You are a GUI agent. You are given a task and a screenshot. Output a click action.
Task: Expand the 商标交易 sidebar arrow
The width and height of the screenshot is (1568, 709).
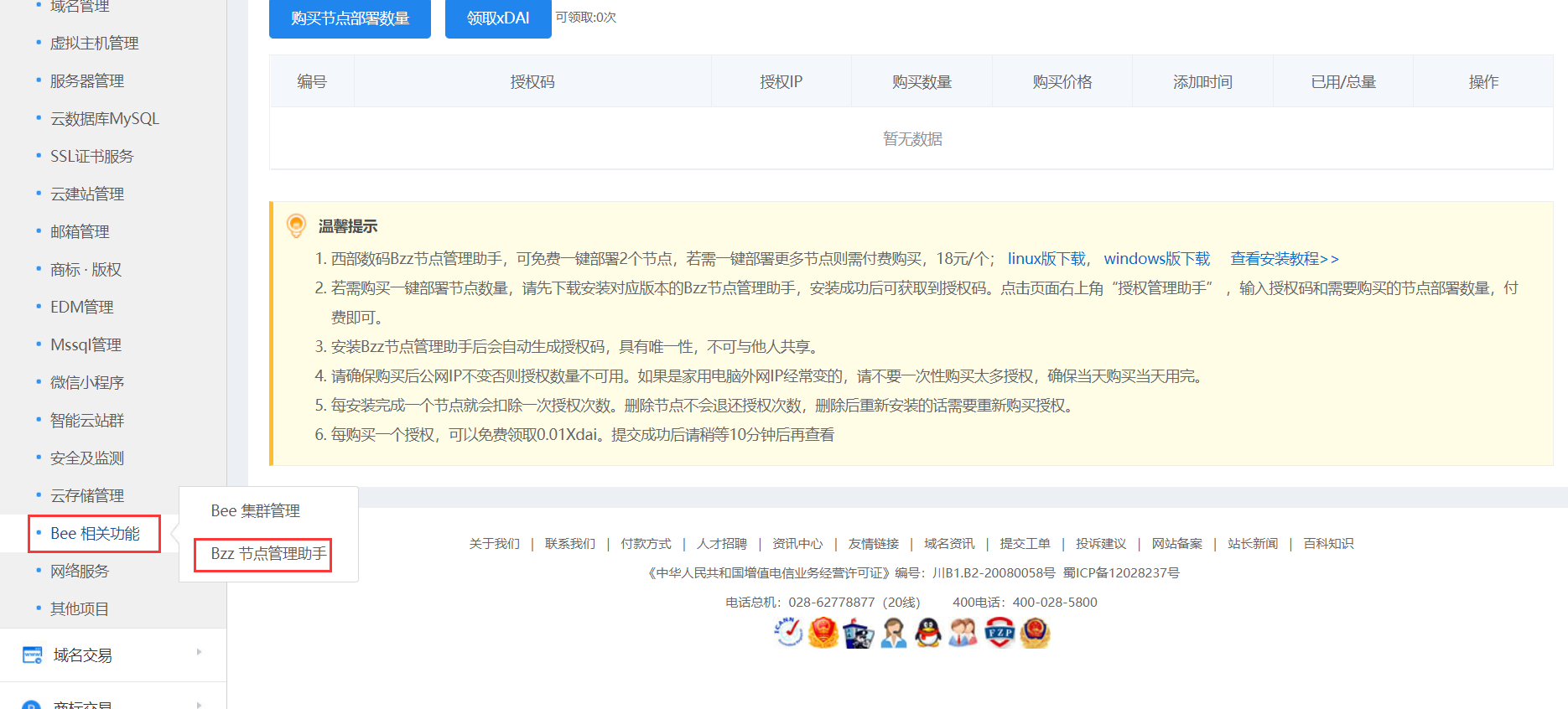pos(199,705)
